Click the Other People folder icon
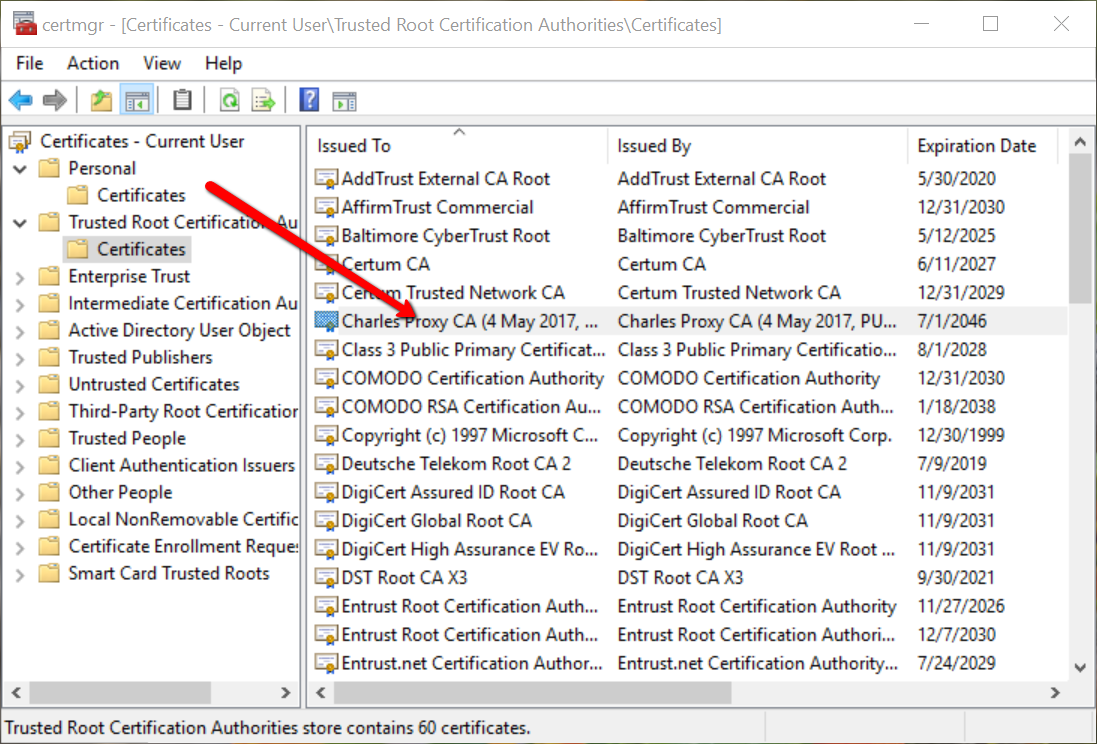This screenshot has width=1097, height=744. coord(49,492)
